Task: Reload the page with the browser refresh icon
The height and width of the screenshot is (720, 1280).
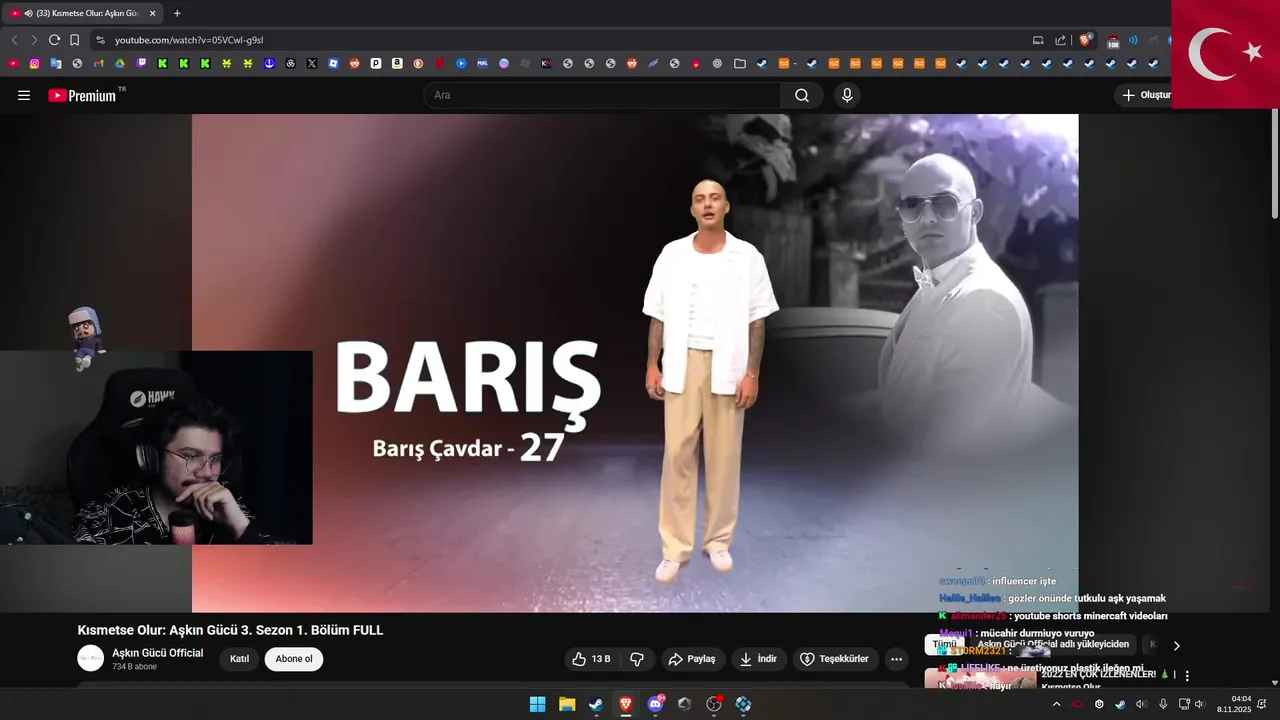Action: (54, 40)
